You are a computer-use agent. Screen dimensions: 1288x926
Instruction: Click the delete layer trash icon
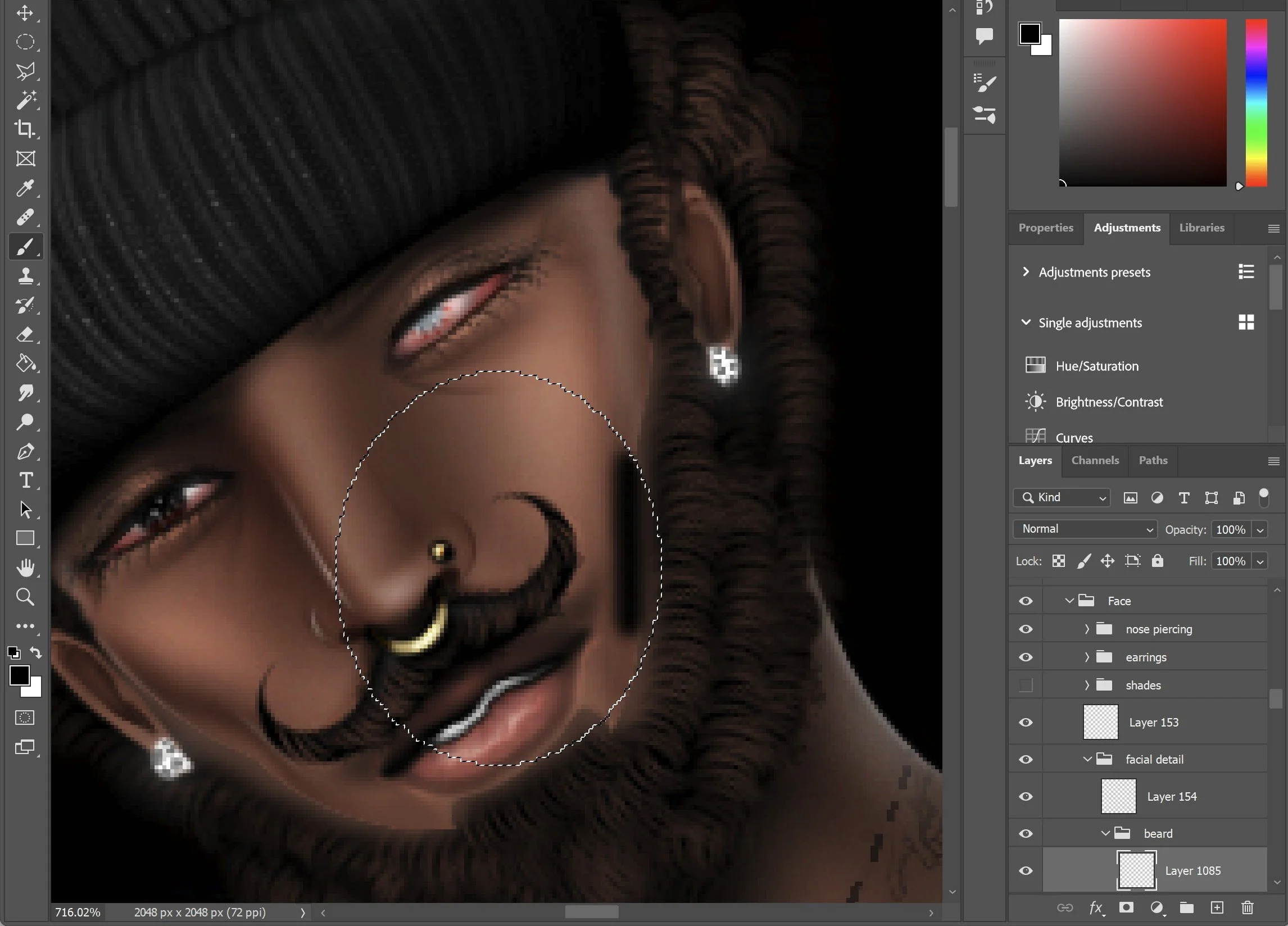point(1247,907)
